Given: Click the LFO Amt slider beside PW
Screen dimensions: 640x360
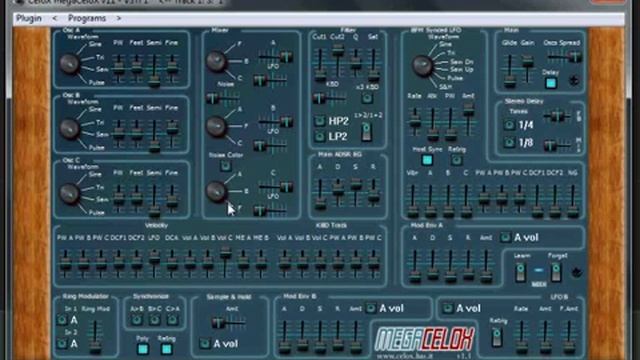Looking at the screenshot, I should 468,119.
